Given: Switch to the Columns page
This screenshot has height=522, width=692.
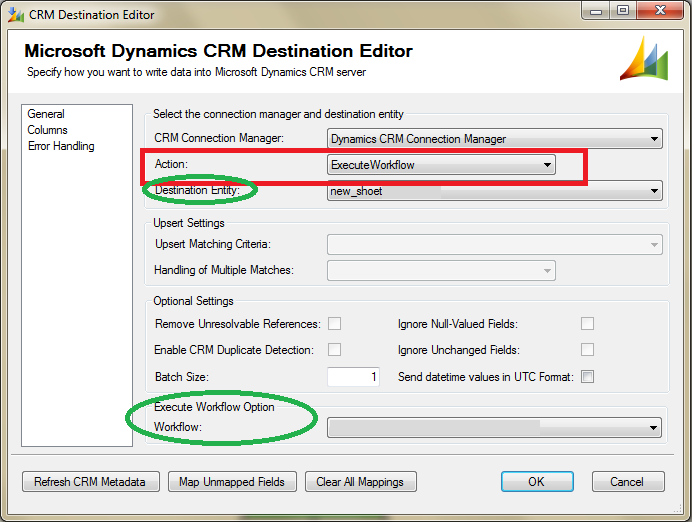Looking at the screenshot, I should tap(47, 130).
